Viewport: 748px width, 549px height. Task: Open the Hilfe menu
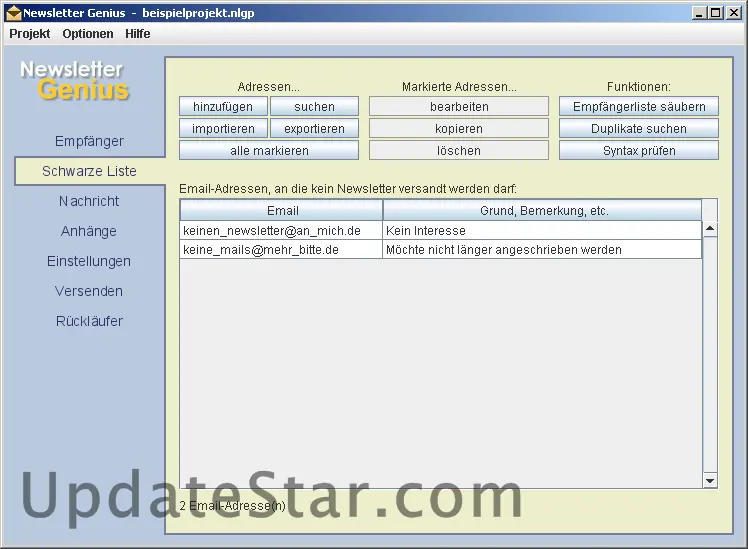(x=138, y=34)
